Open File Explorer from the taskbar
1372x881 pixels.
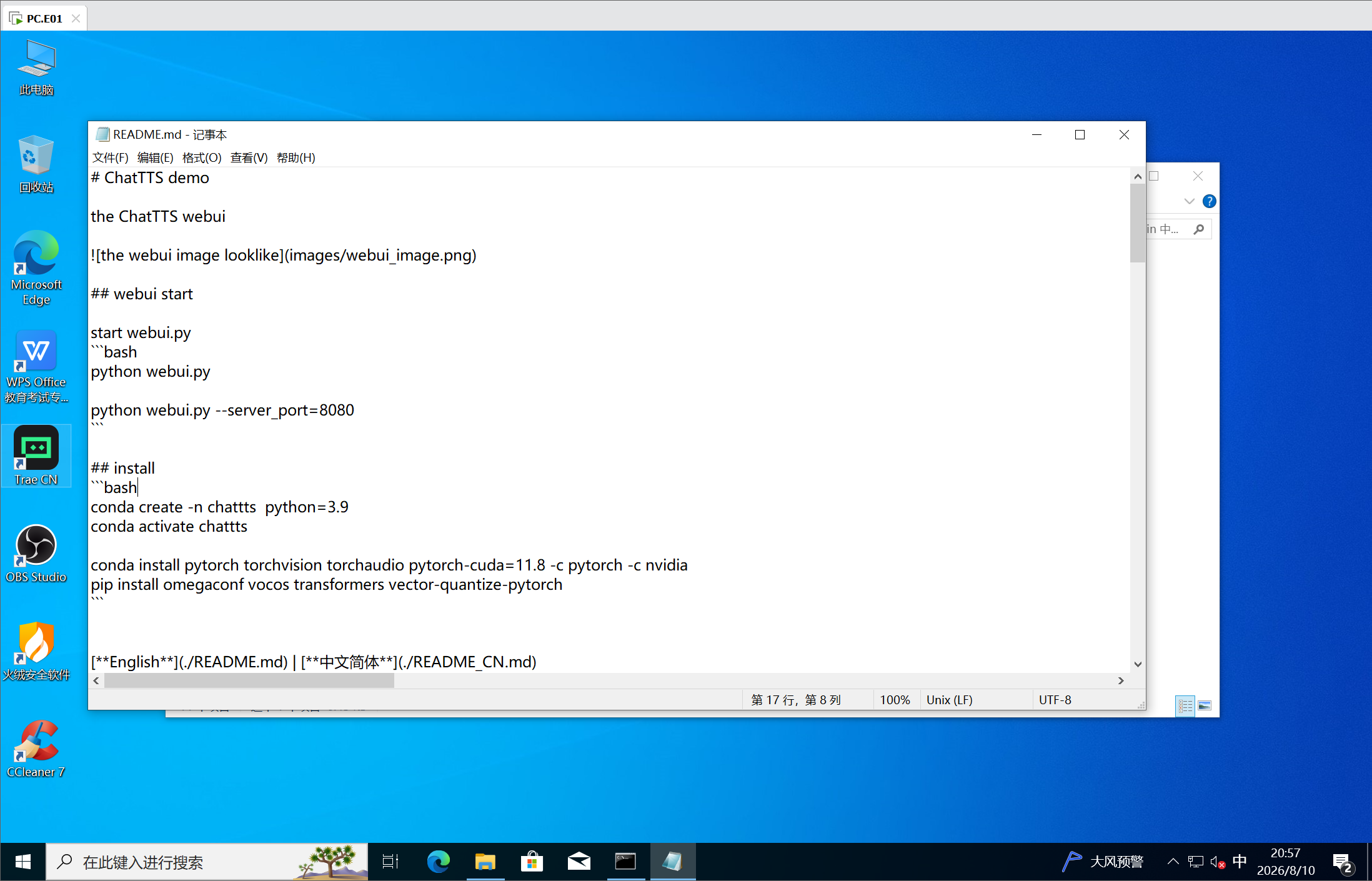tap(485, 862)
